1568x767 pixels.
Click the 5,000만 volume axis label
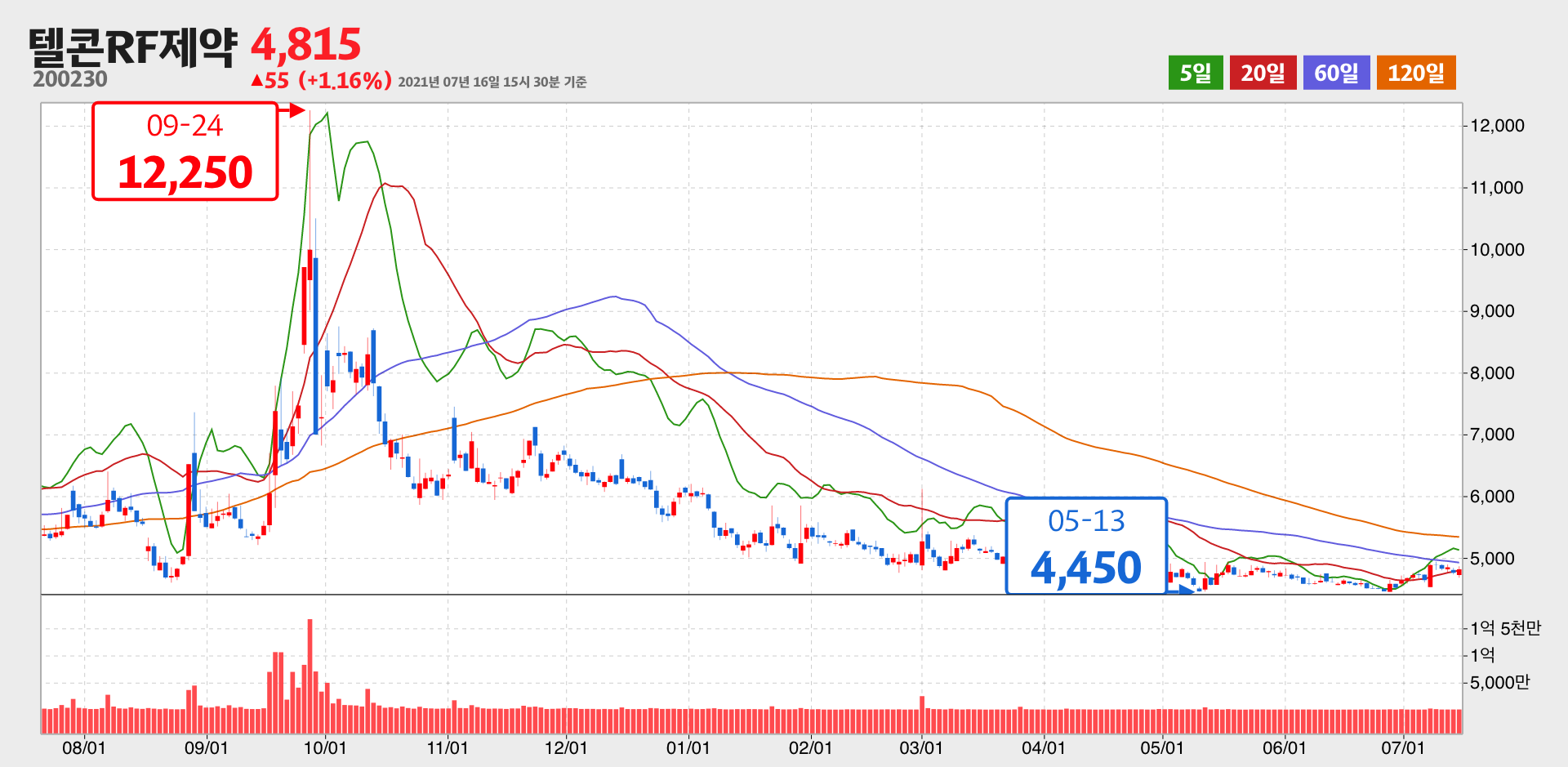point(1499,682)
